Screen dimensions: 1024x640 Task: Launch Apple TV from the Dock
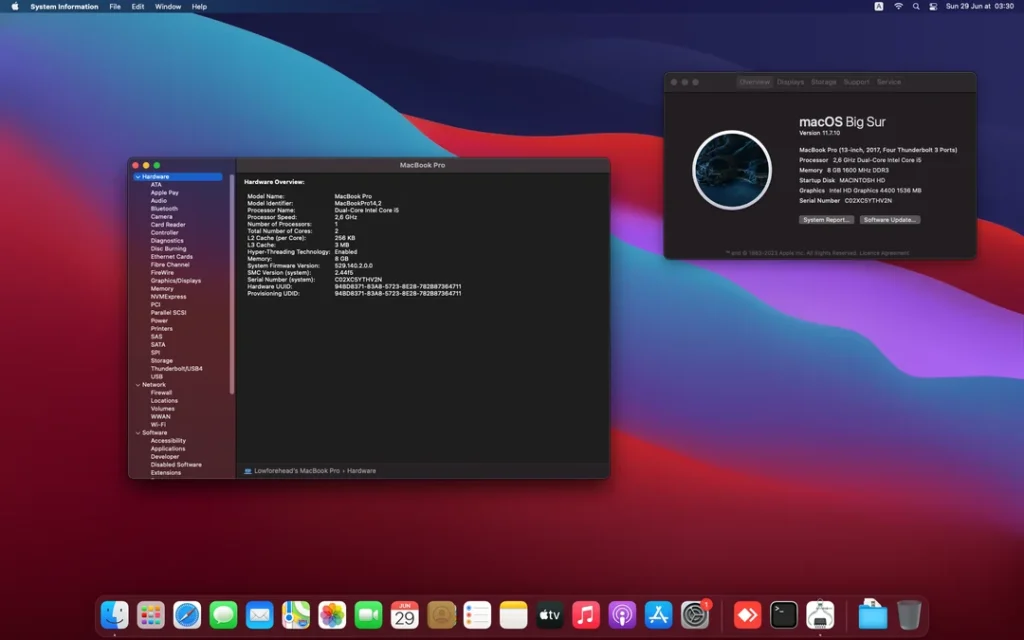550,615
